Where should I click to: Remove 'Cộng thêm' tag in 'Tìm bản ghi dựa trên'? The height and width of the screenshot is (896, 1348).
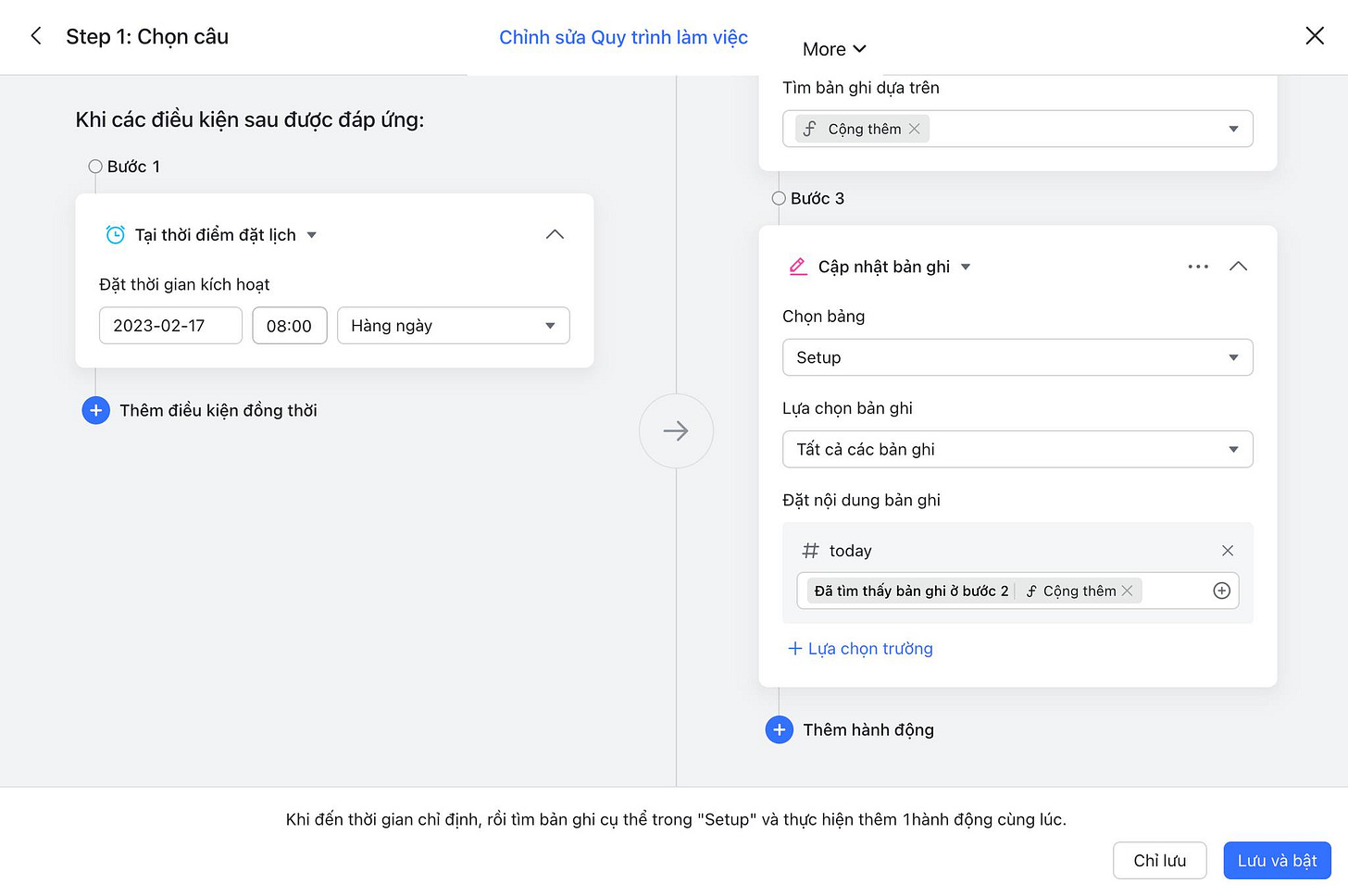[x=915, y=129]
